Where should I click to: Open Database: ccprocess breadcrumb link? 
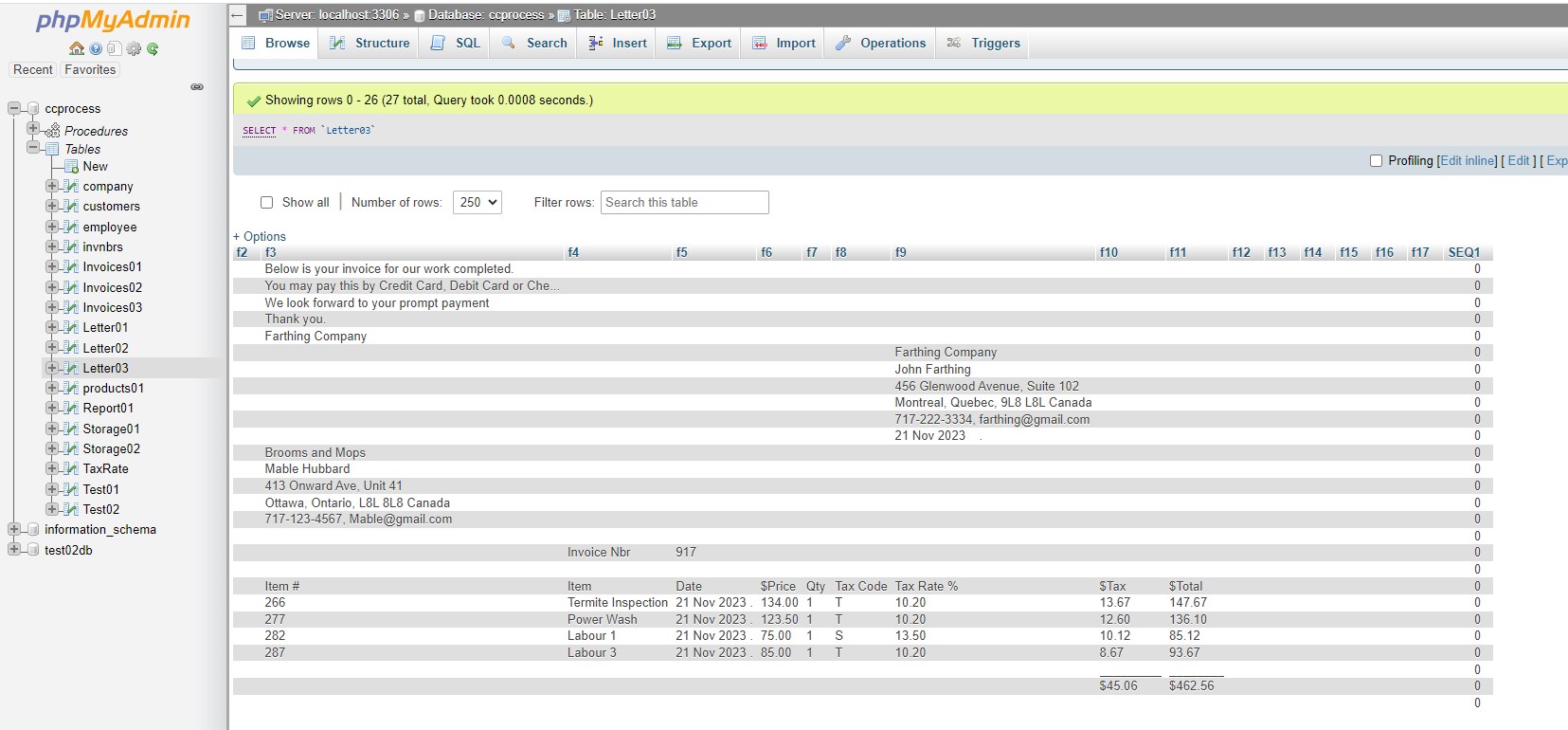tap(486, 15)
